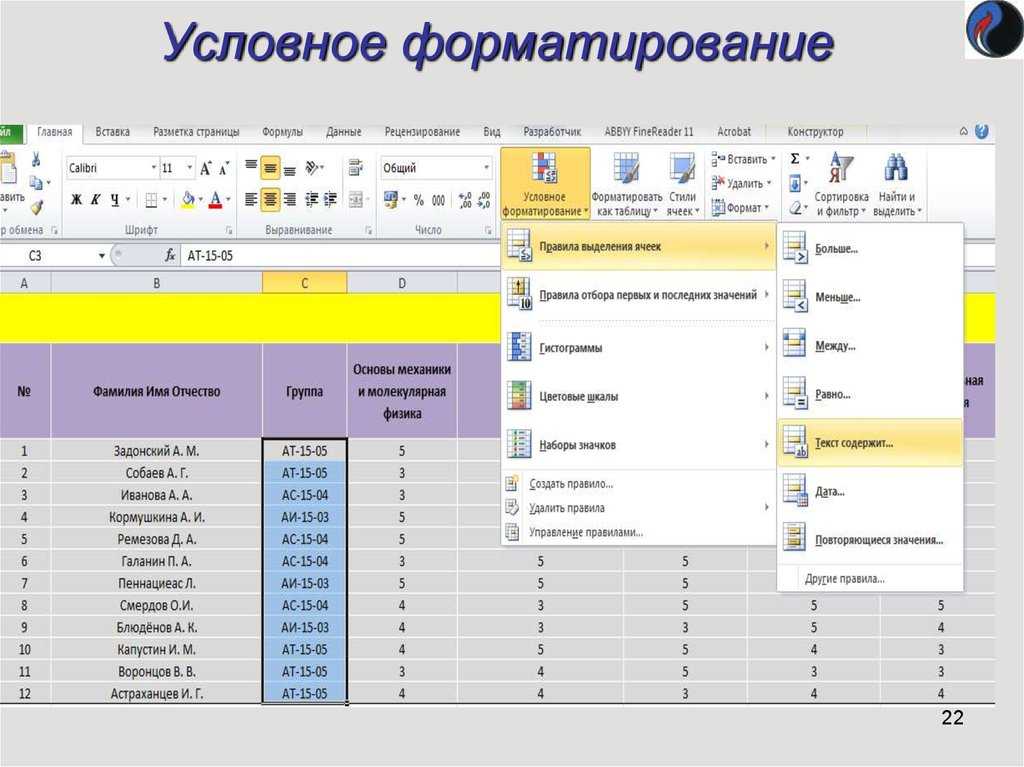Select column C header
Viewport: 1024px width, 767px height.
[x=304, y=283]
